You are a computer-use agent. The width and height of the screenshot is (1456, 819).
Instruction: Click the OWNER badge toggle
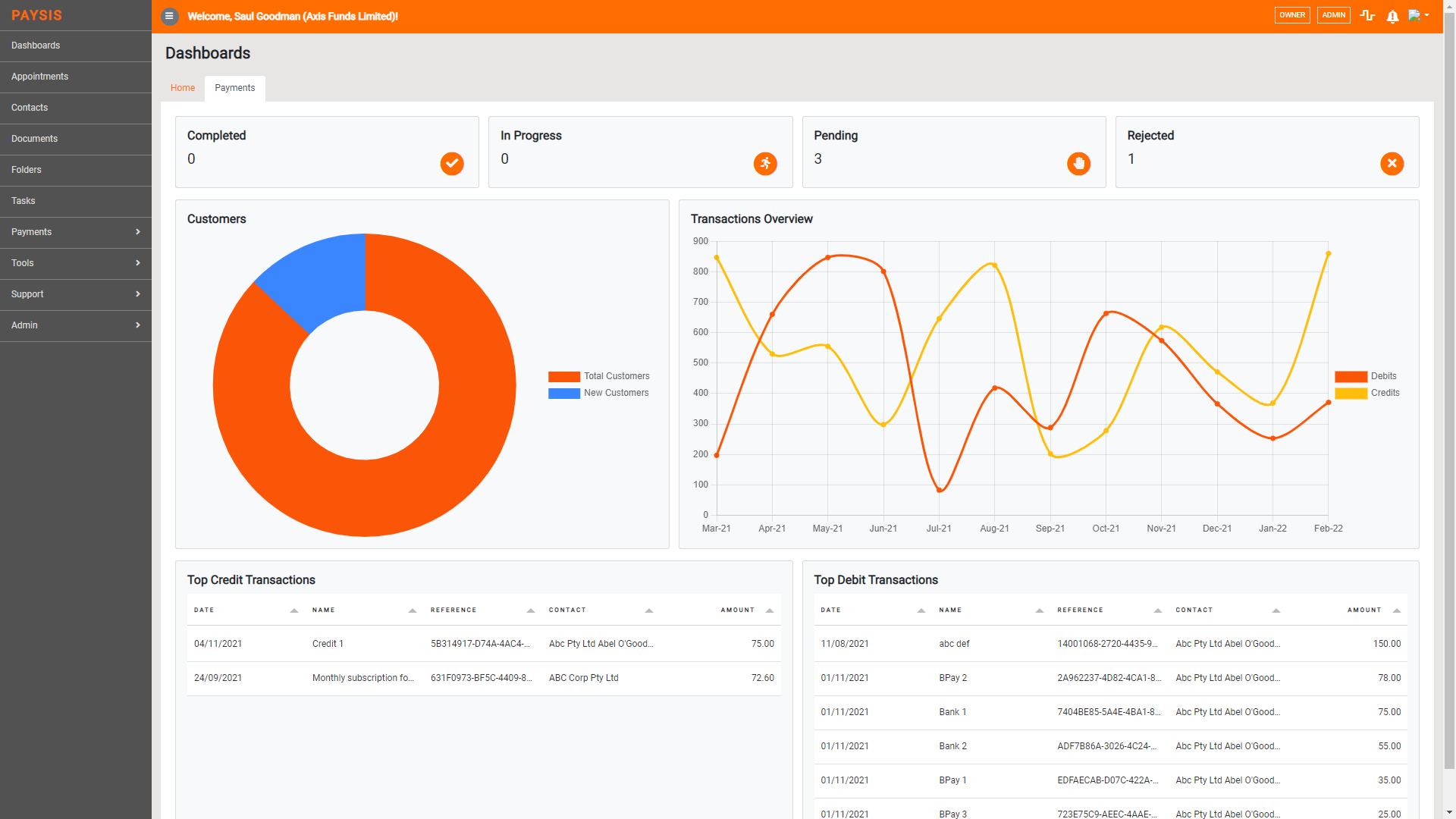click(x=1292, y=15)
